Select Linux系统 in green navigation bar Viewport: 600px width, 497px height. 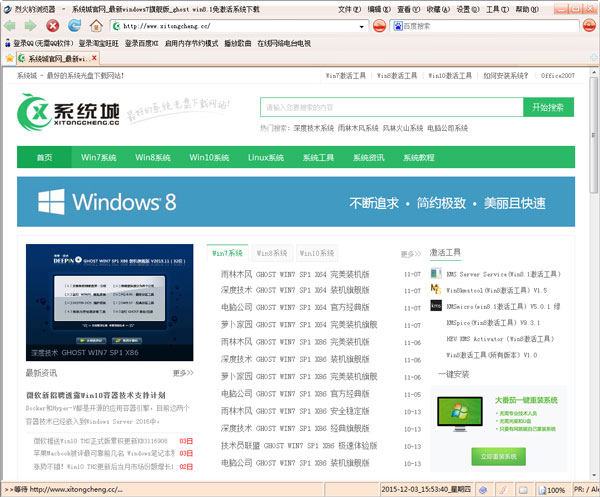[x=266, y=157]
